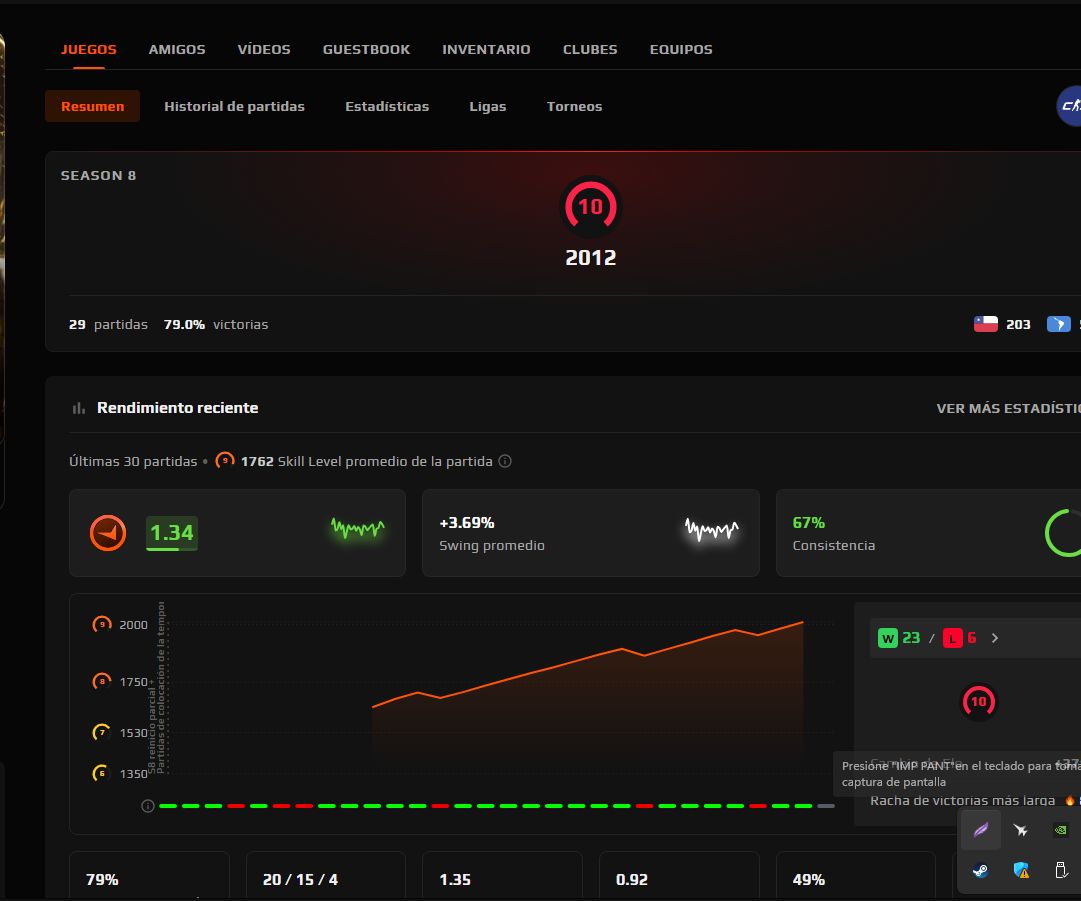Open the AMIGOS tab
The width and height of the screenshot is (1081, 901).
[x=177, y=50]
